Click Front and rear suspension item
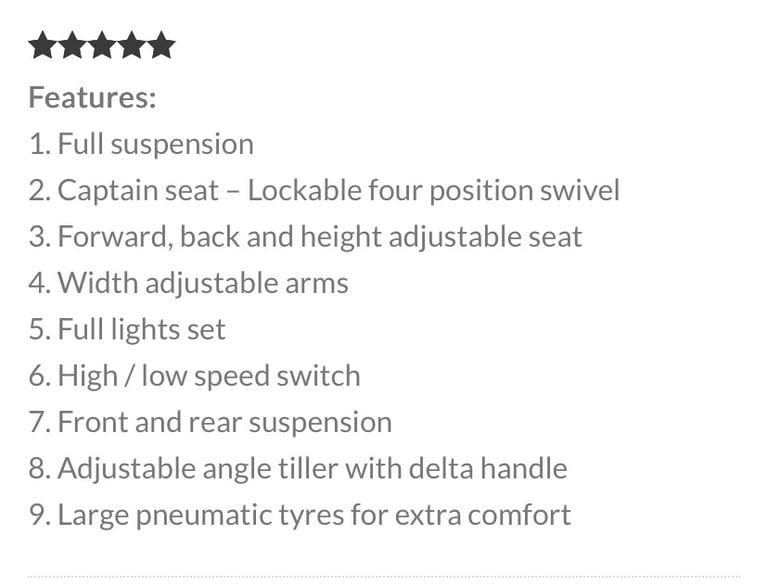 tap(210, 422)
